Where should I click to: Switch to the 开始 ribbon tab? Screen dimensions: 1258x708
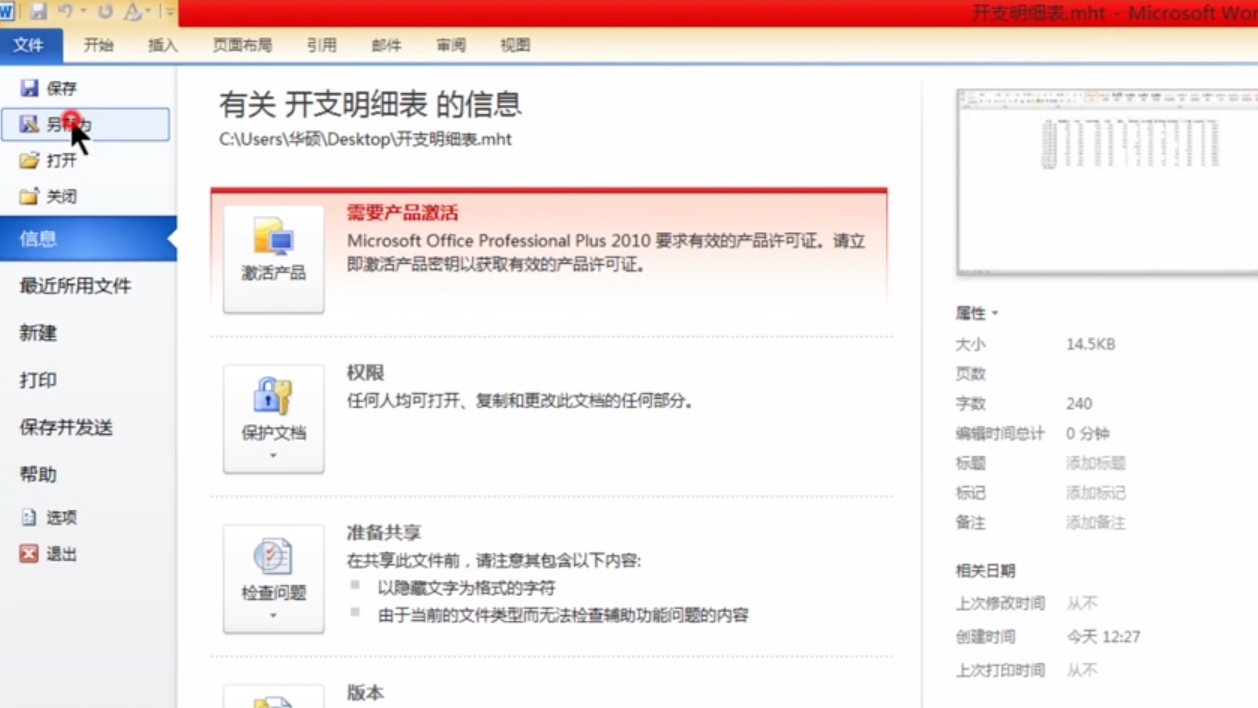pyautogui.click(x=98, y=45)
